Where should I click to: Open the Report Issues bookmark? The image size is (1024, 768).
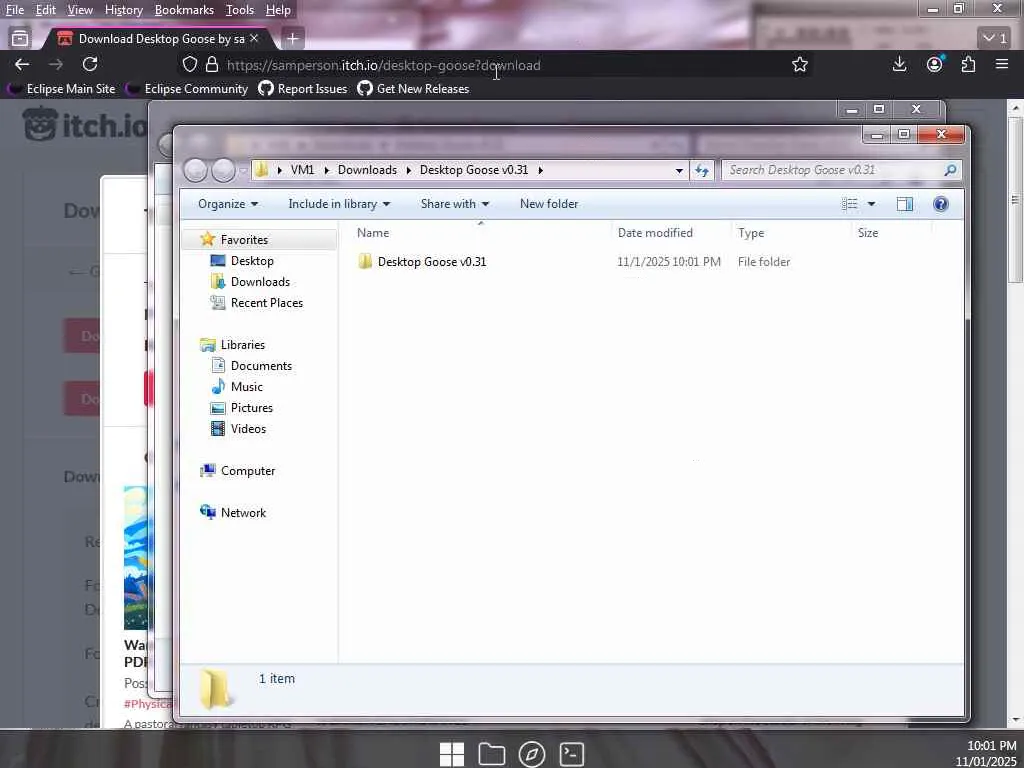point(303,89)
